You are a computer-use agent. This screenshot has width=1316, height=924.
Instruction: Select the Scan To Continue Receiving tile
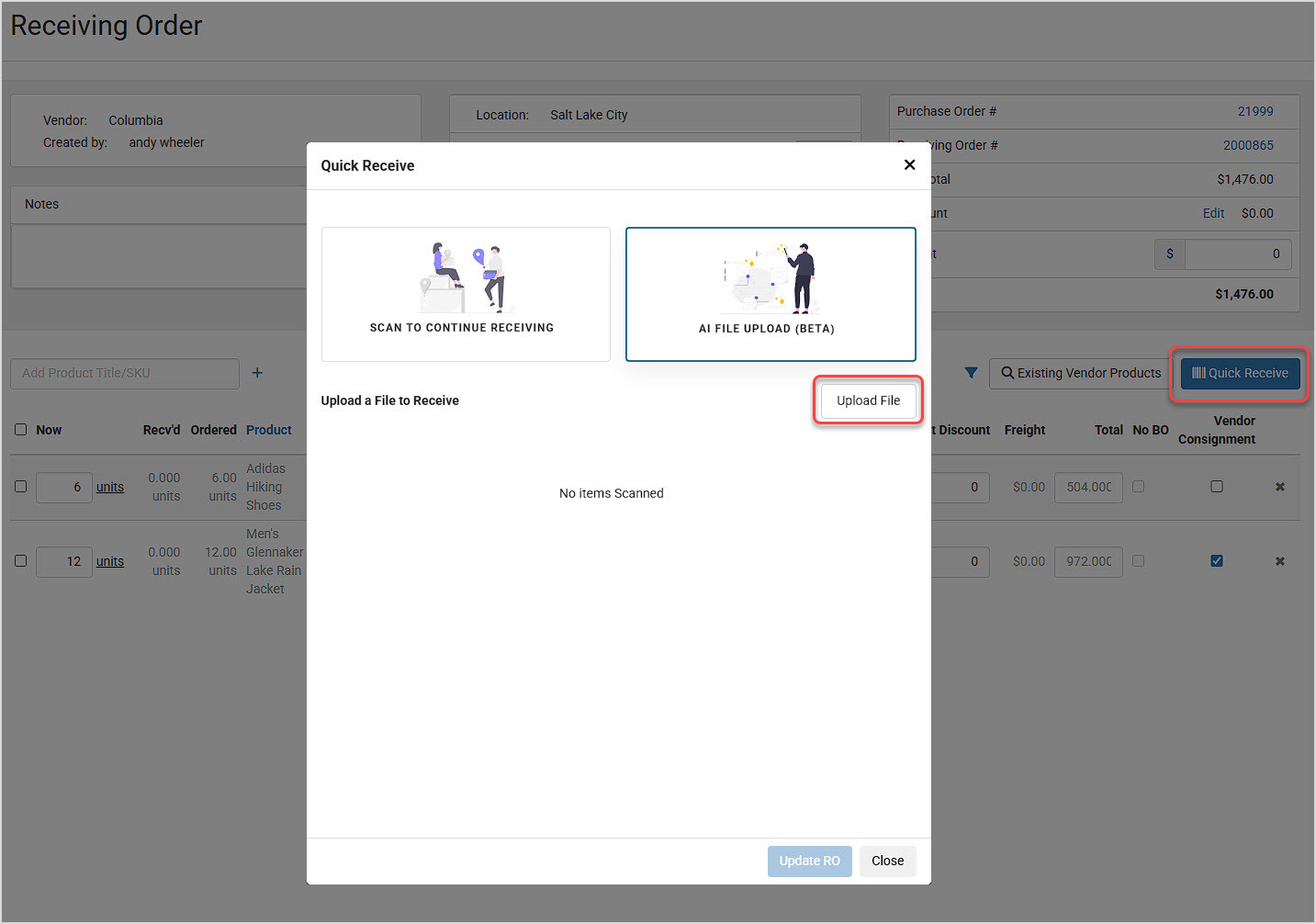click(x=465, y=294)
